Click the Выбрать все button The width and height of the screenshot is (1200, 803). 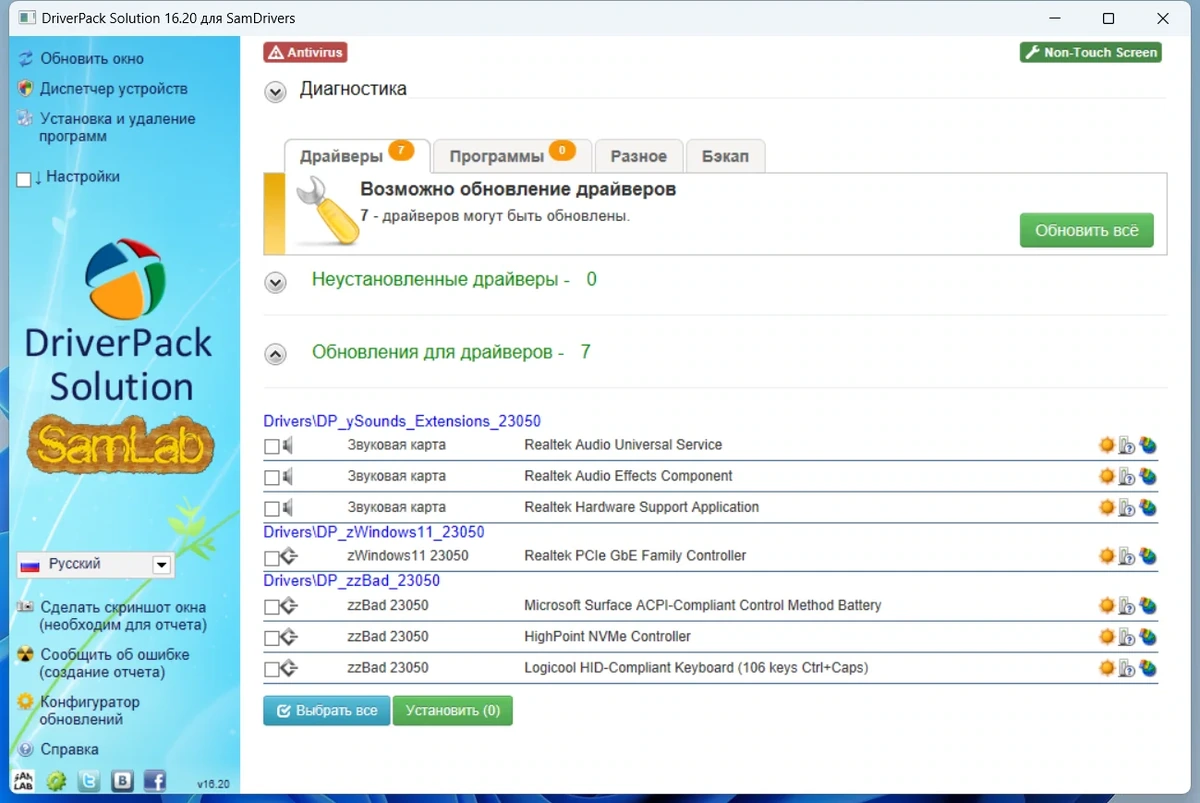tap(327, 711)
